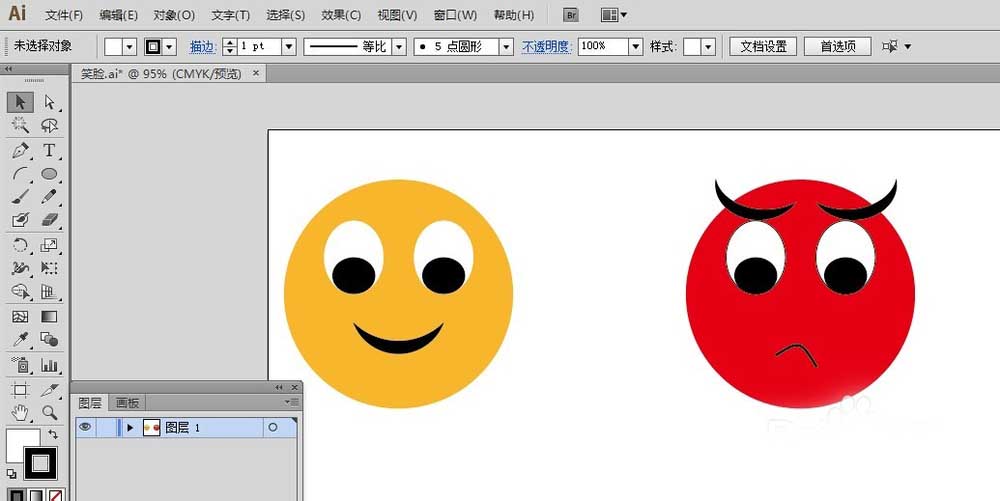The width and height of the screenshot is (1000, 501).
Task: Open the fill color dropdown in control bar
Action: pyautogui.click(x=130, y=47)
